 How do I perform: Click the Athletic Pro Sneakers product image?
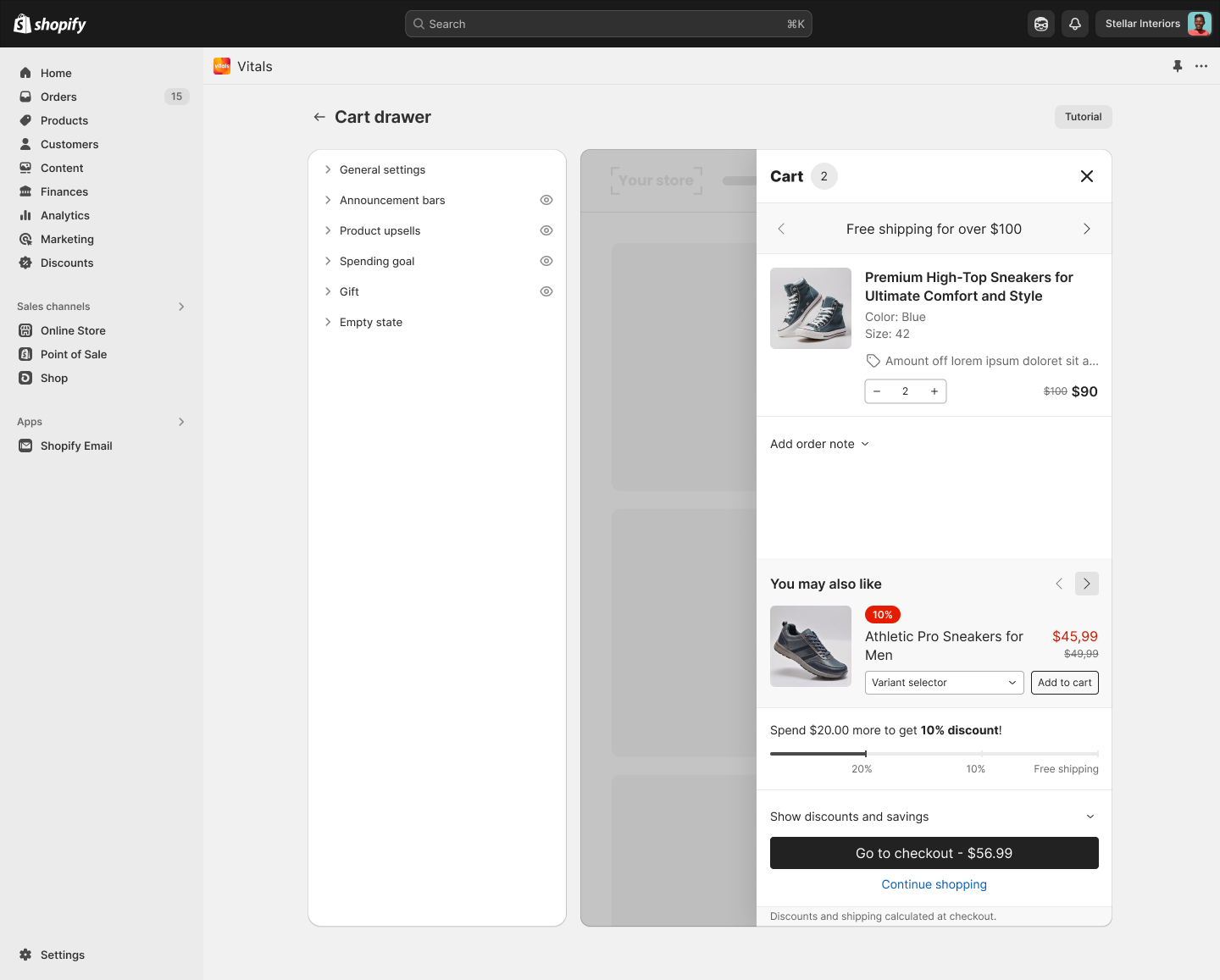point(811,646)
